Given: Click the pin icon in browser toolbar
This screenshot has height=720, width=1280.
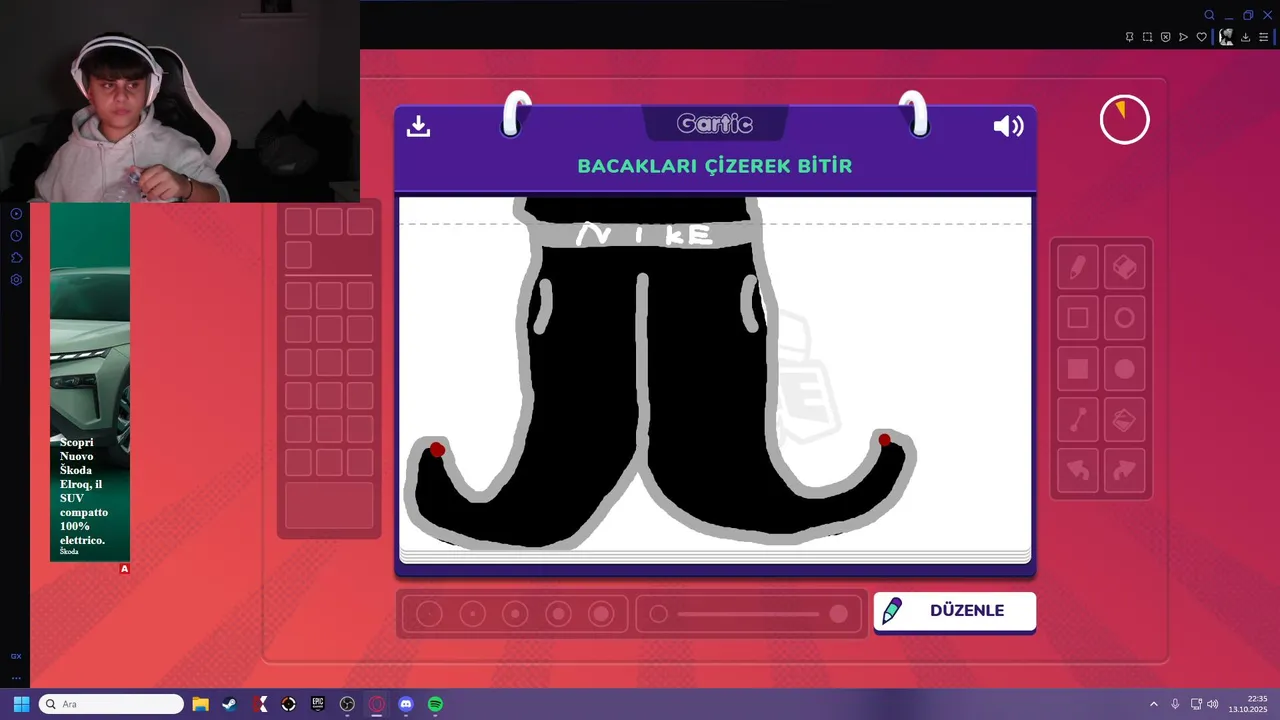Looking at the screenshot, I should [1129, 37].
